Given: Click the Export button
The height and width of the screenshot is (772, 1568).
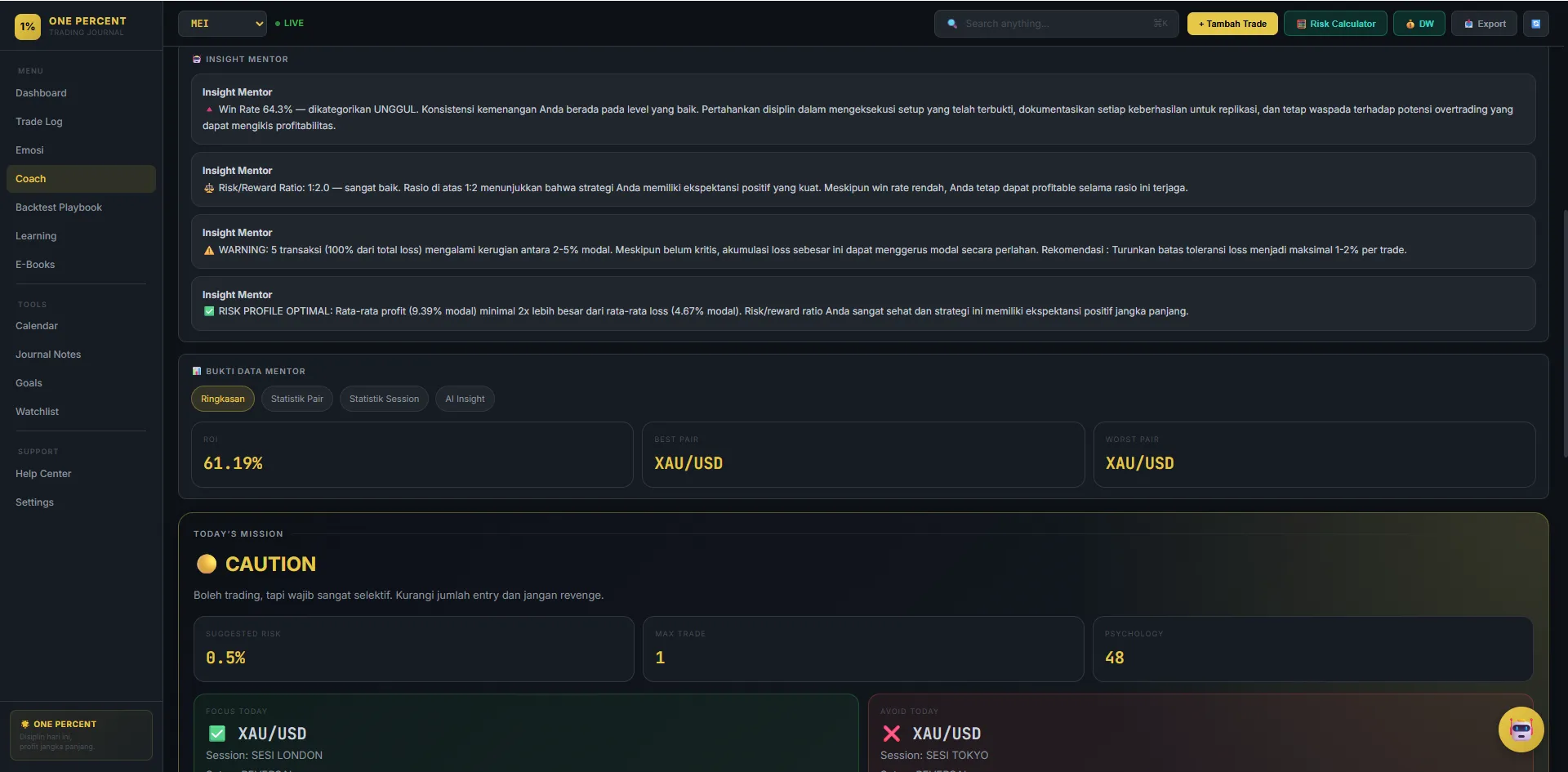Looking at the screenshot, I should (1485, 24).
